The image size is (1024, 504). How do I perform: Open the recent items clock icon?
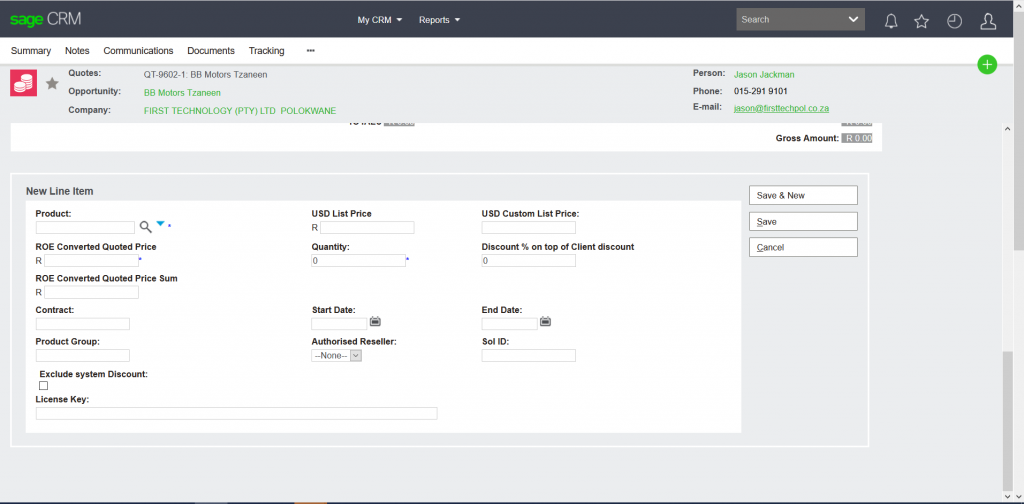954,20
